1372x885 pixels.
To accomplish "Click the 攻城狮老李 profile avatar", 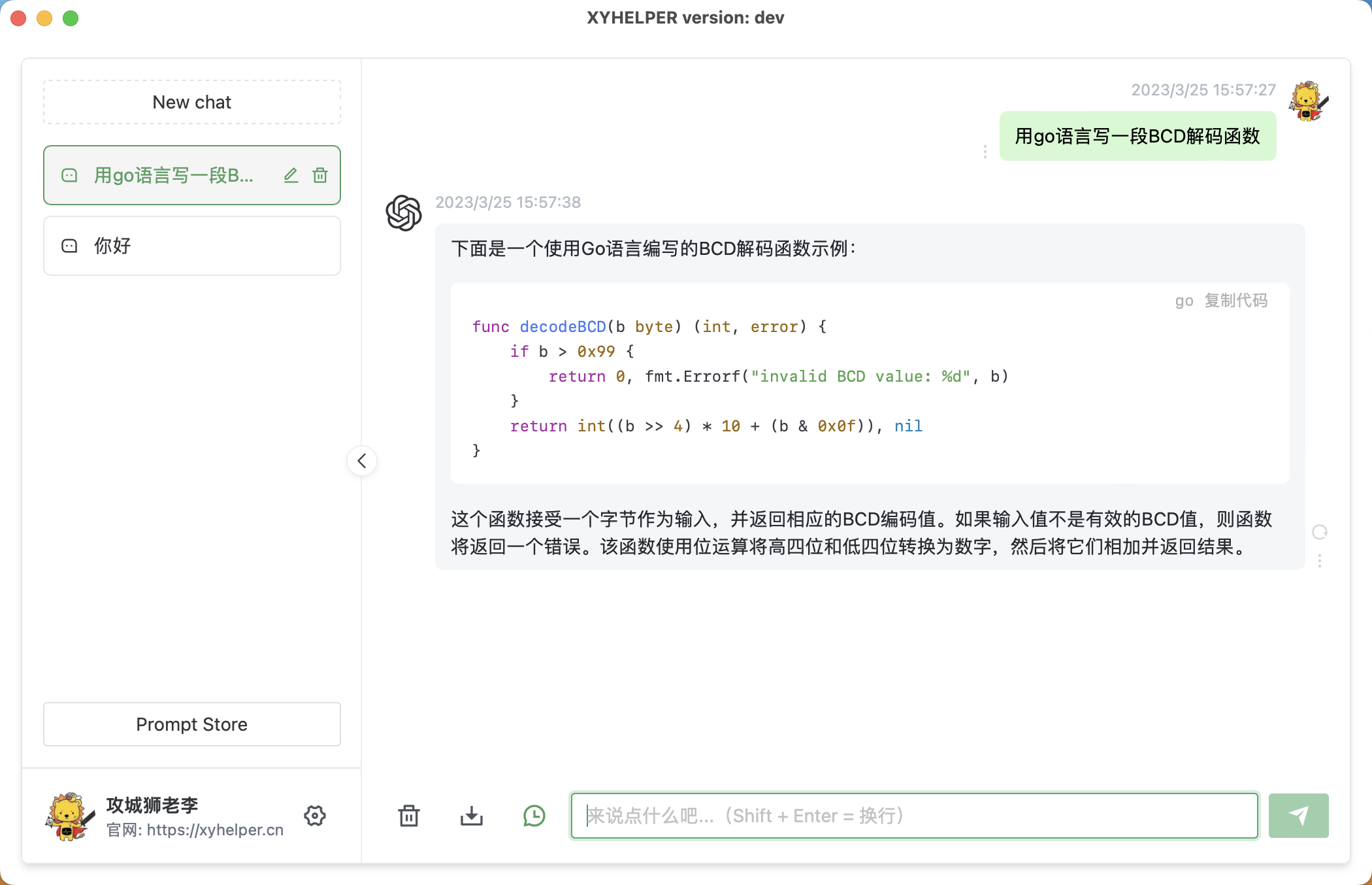I will click(x=70, y=816).
